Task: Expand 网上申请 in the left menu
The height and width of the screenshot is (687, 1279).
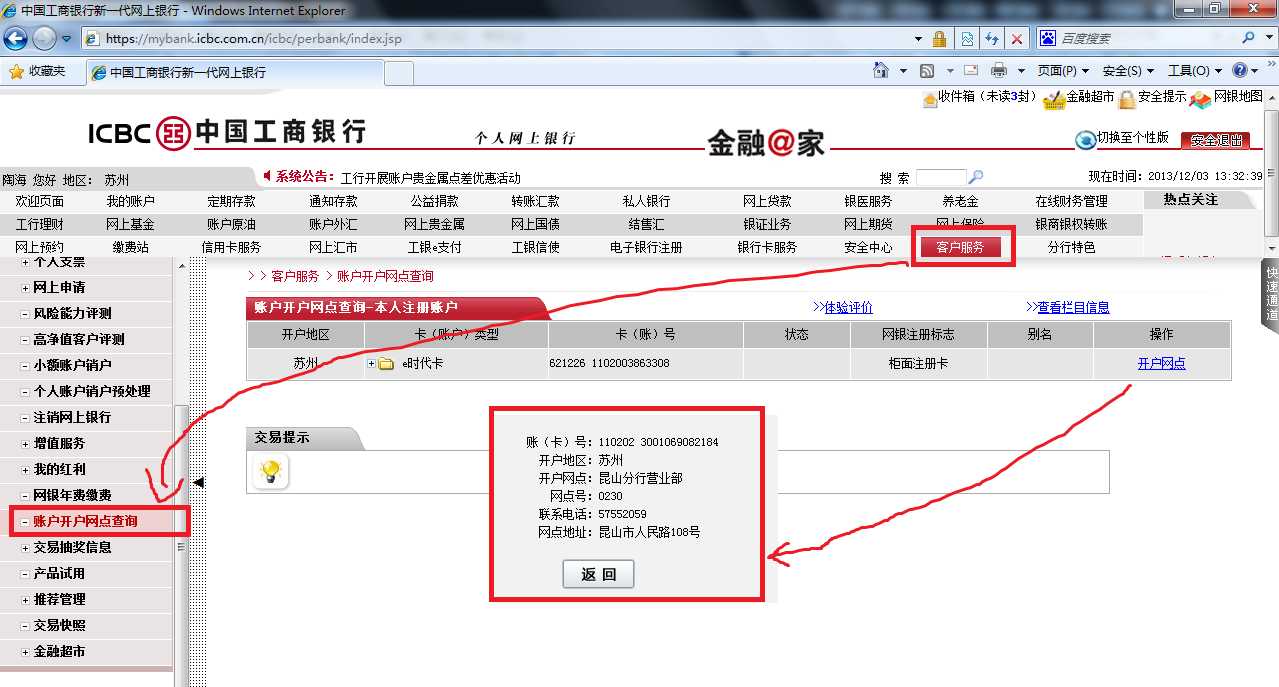Action: 25,288
